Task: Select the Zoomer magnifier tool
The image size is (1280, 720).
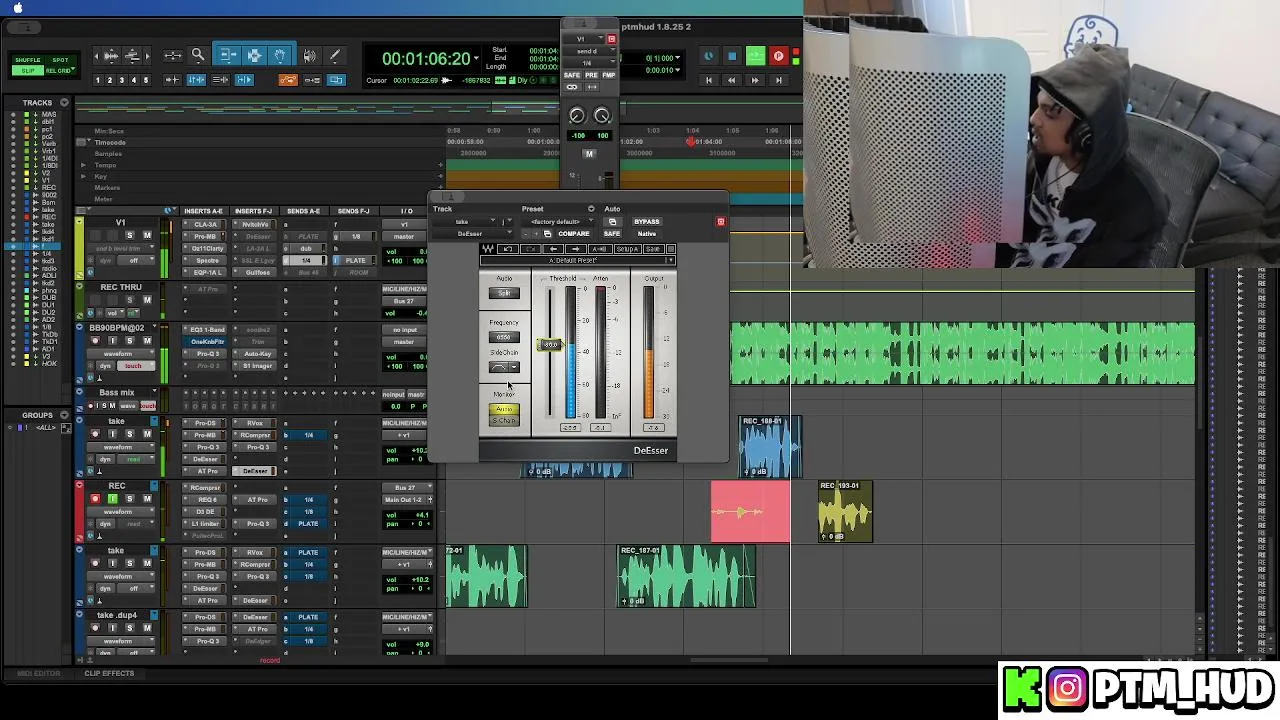Action: click(198, 56)
